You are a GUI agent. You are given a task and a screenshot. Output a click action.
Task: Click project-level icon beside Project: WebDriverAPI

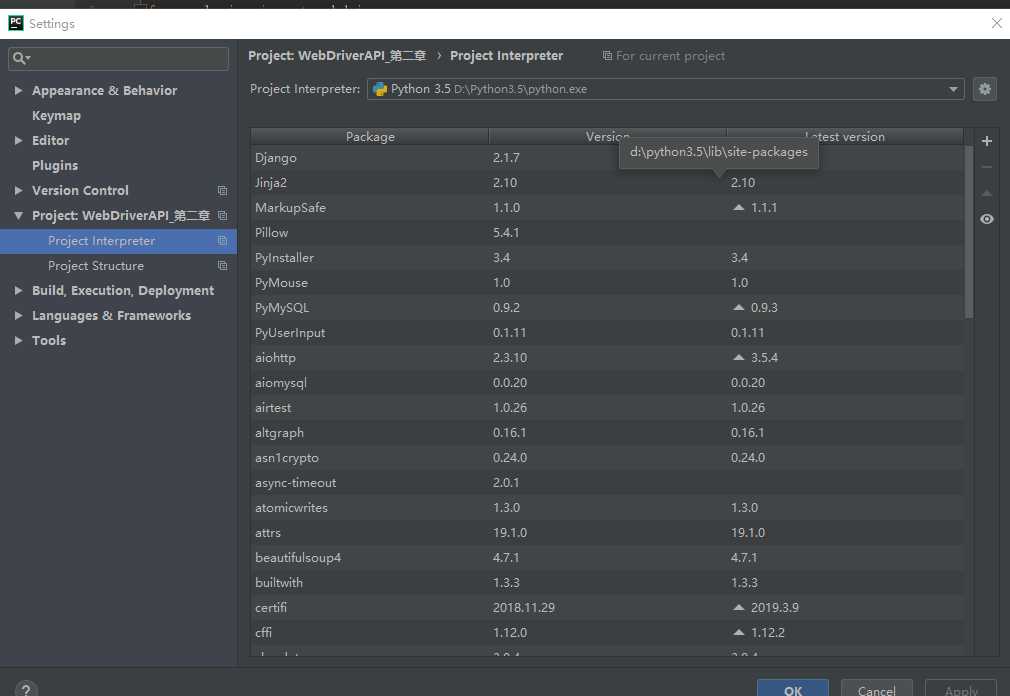click(x=222, y=215)
